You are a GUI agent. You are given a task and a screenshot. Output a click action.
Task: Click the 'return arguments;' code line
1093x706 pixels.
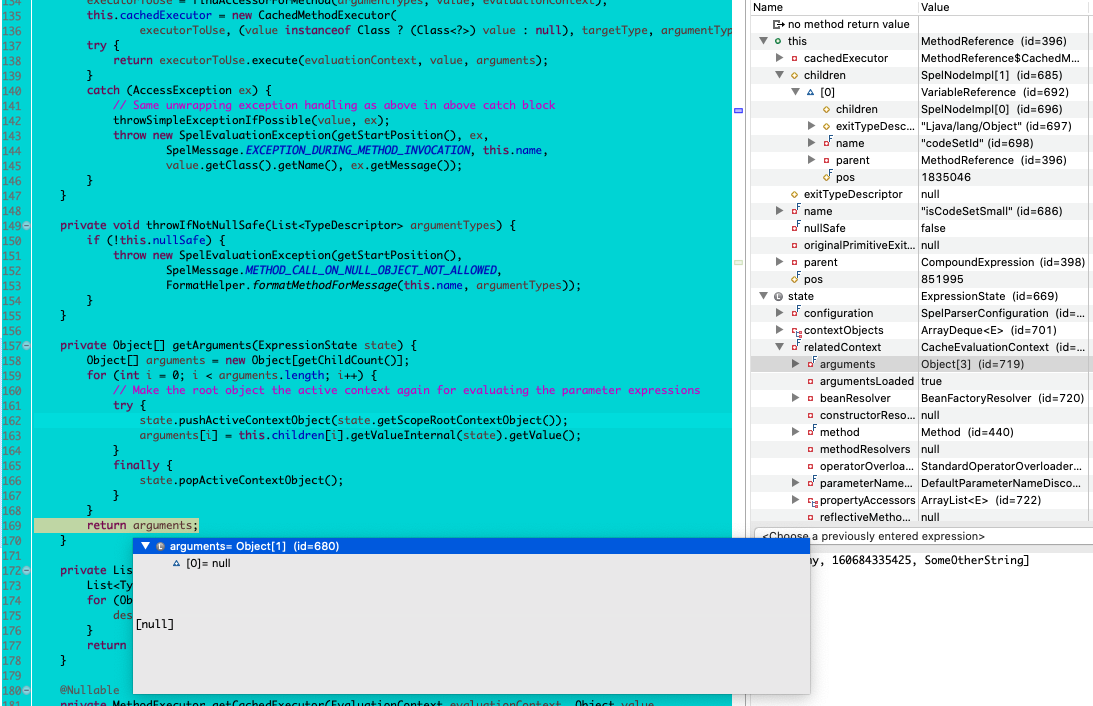pyautogui.click(x=143, y=525)
